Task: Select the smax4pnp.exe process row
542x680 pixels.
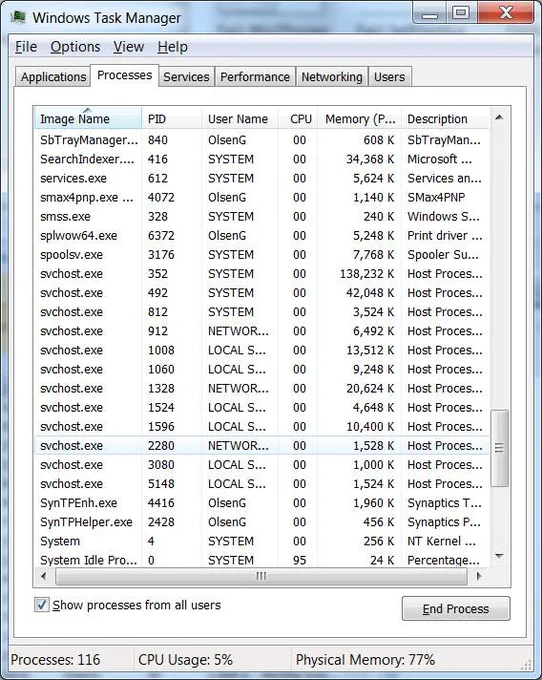Action: pos(261,197)
